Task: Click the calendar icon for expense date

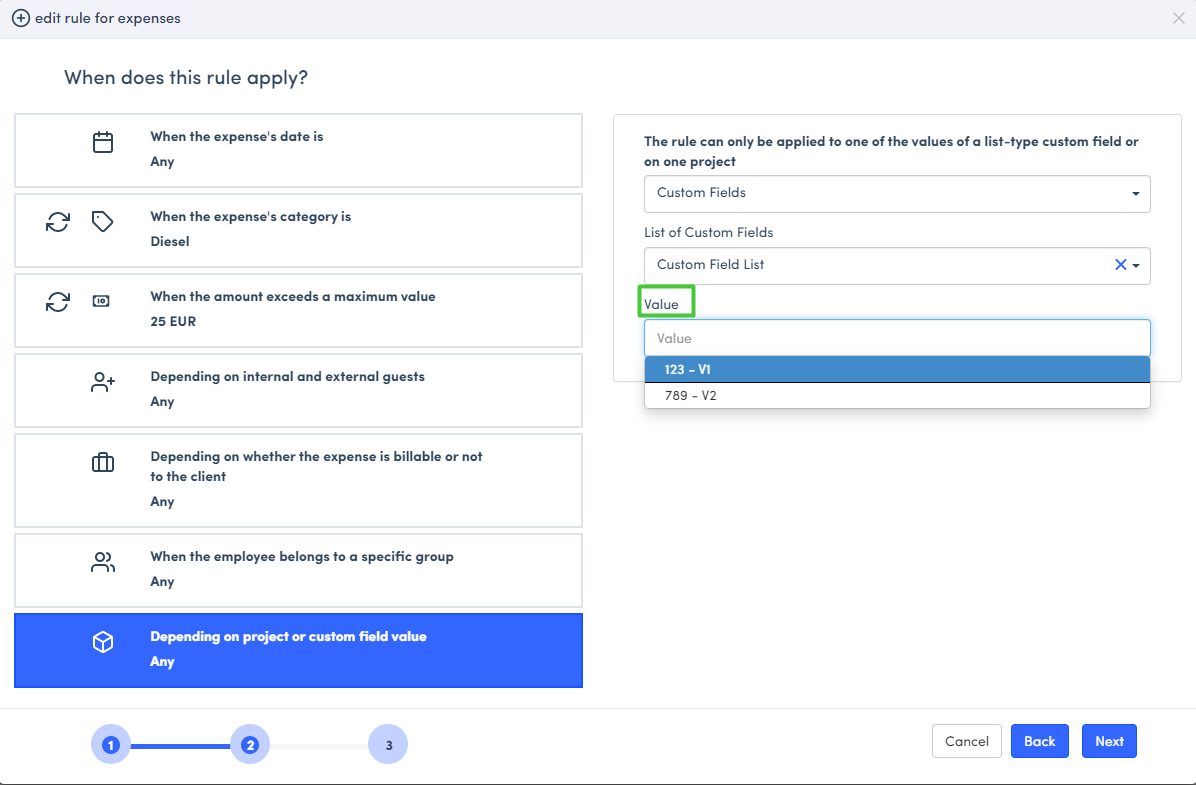Action: 103,142
